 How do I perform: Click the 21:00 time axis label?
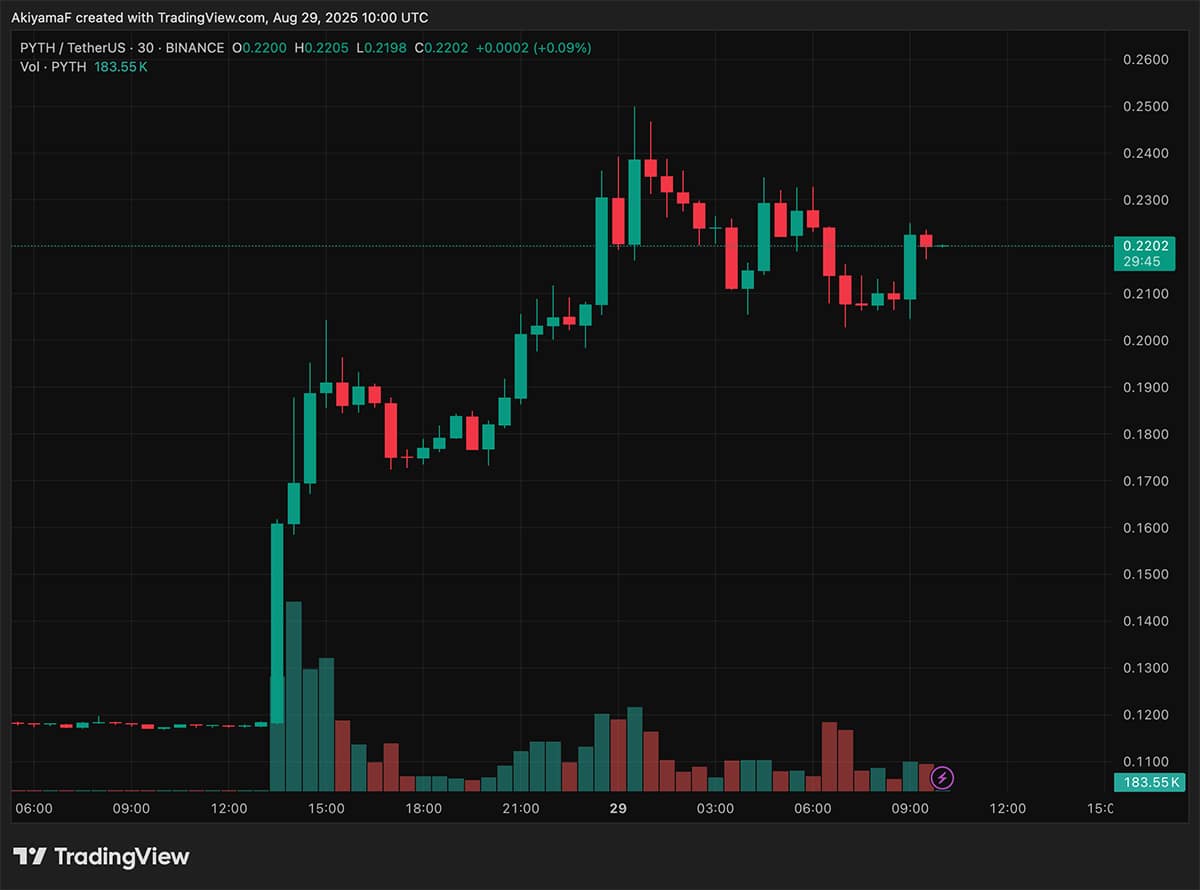point(520,808)
